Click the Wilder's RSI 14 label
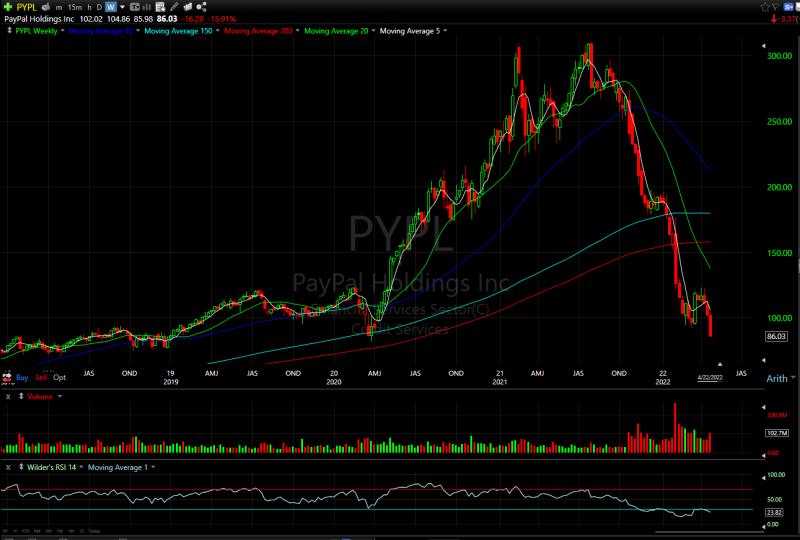This screenshot has height=540, width=800. pos(52,467)
